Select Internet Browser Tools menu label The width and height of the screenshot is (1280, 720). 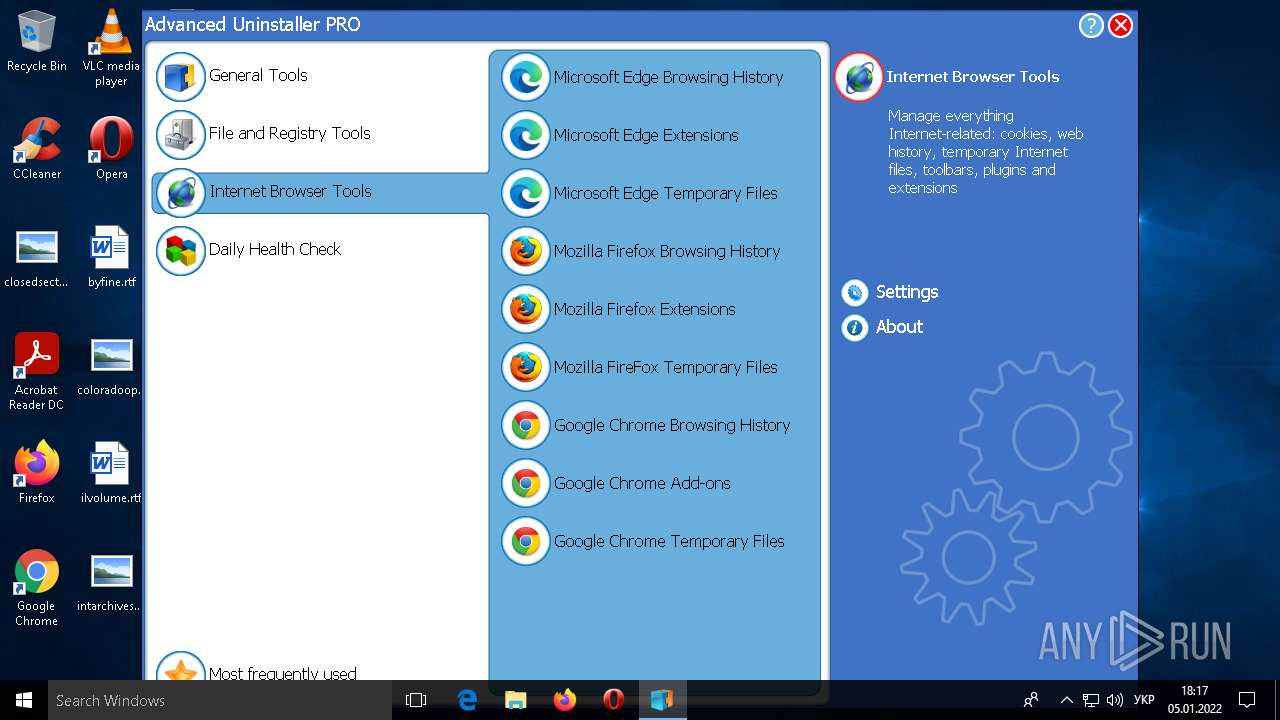[x=290, y=191]
